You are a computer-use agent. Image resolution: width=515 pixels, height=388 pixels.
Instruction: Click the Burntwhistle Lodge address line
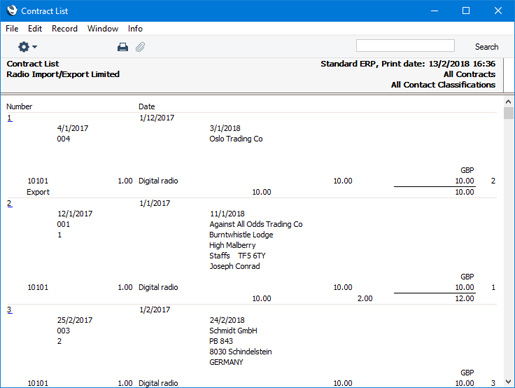pos(241,235)
